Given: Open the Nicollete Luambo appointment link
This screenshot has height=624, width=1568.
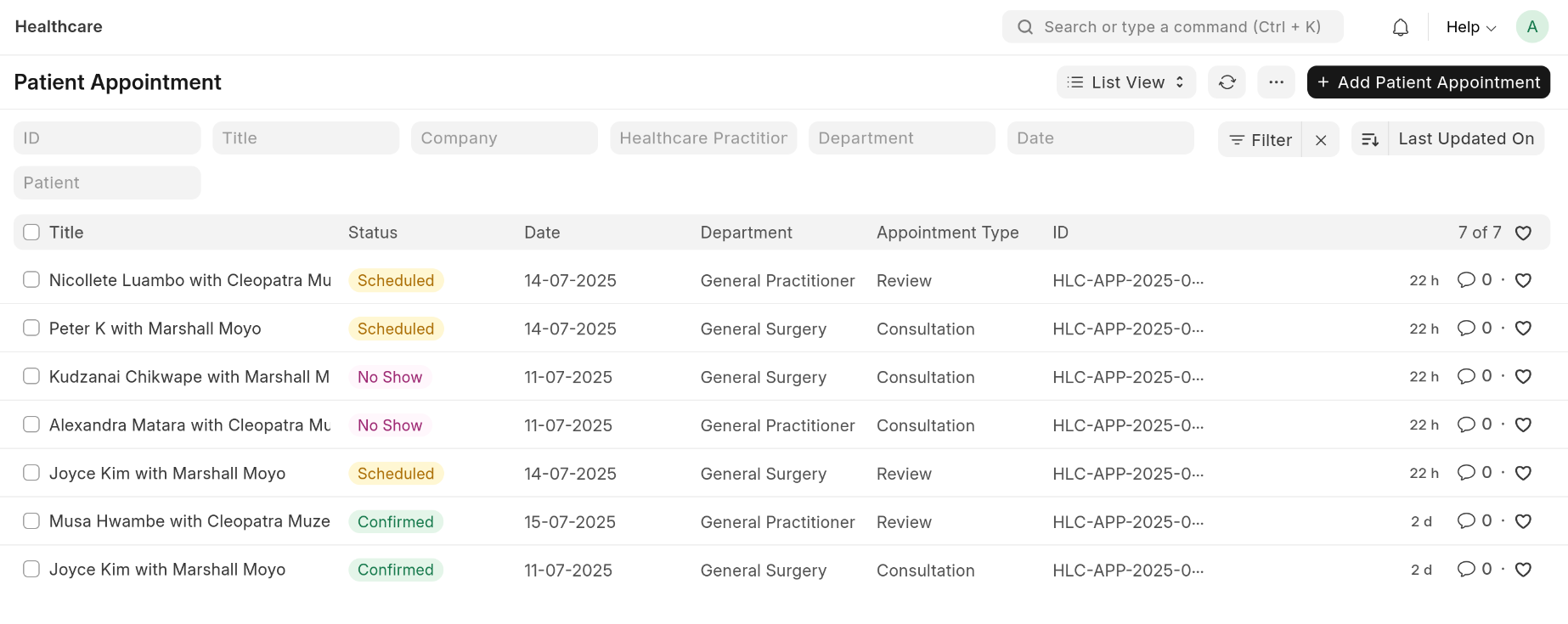Looking at the screenshot, I should click(190, 280).
